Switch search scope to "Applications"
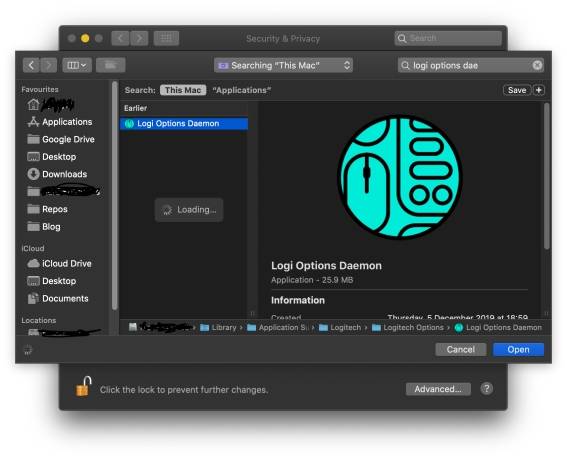The height and width of the screenshot is (460, 567). (242, 90)
